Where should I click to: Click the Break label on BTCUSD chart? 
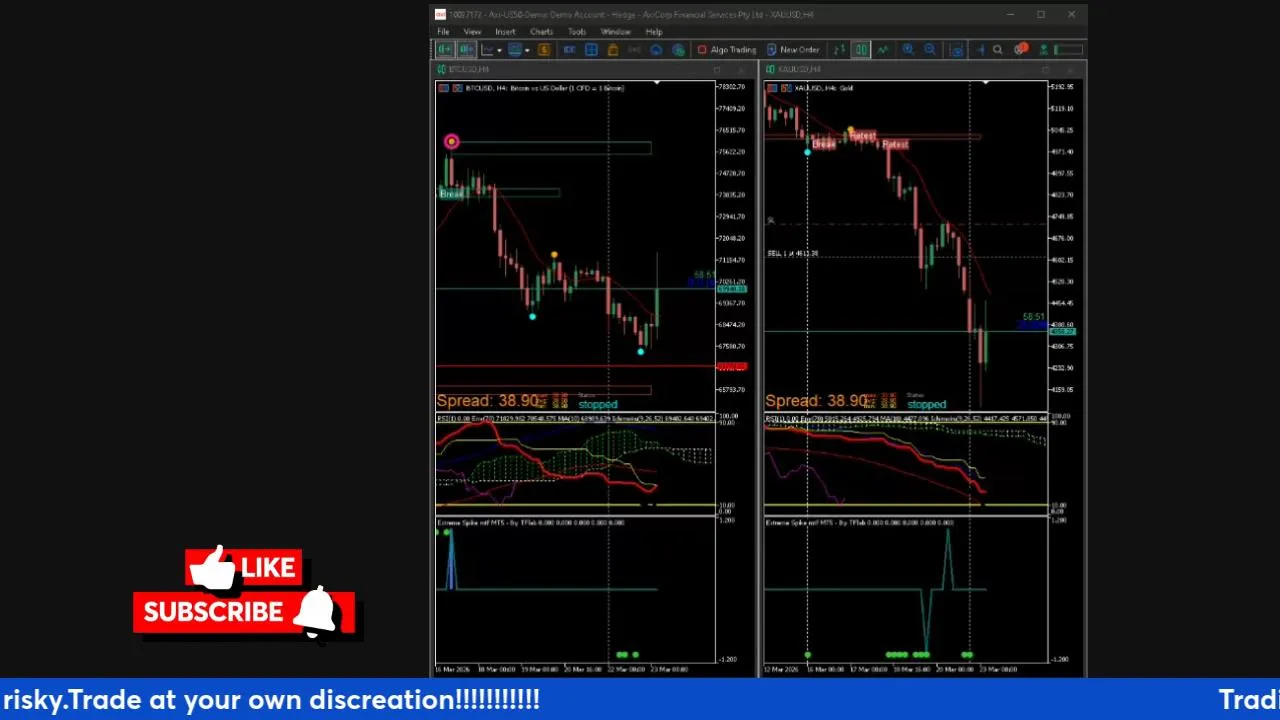[x=451, y=194]
